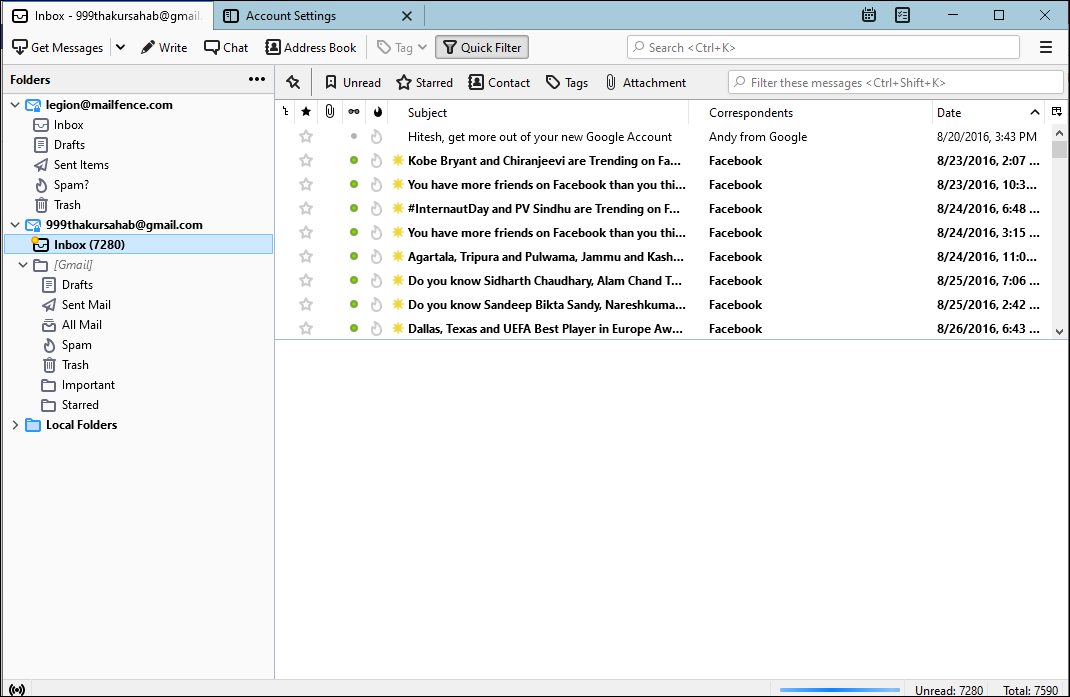Mark #InternautDay message as junk

(x=376, y=209)
